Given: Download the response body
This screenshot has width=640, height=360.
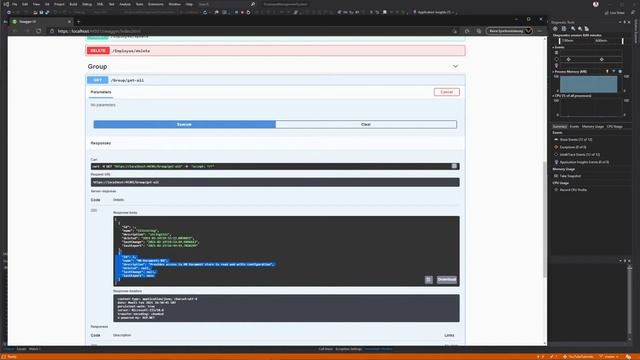Looking at the screenshot, I should (x=447, y=280).
